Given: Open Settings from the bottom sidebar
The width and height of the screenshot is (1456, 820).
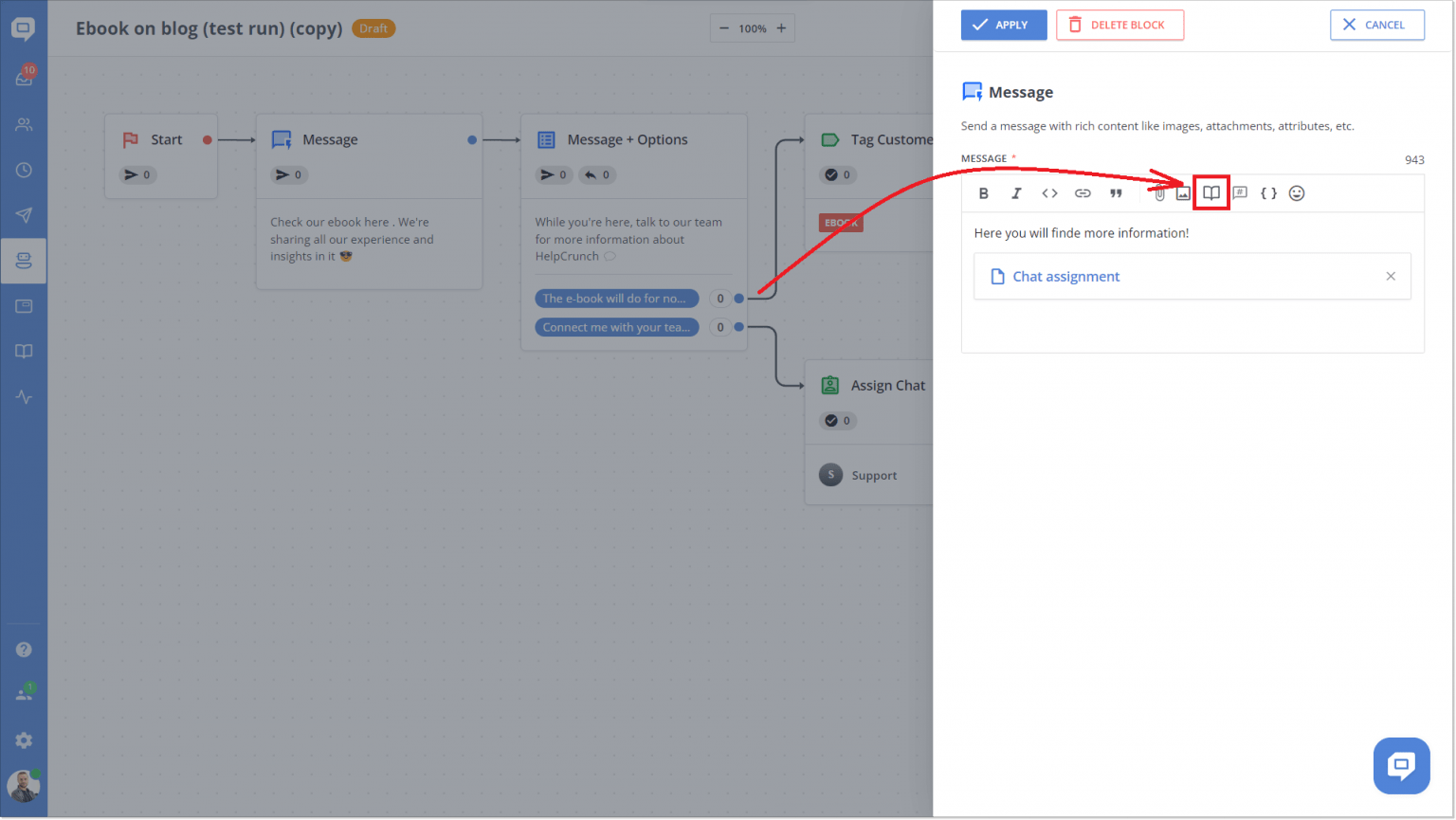Looking at the screenshot, I should [x=24, y=740].
